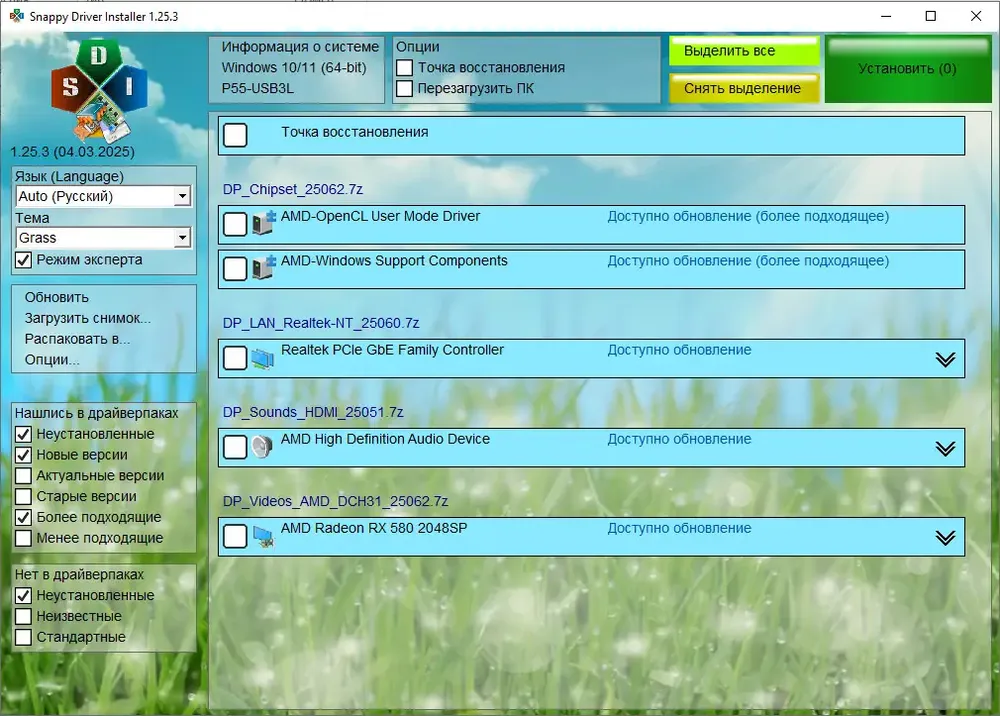Open the Загрузить снимок... menu entry
The height and width of the screenshot is (716, 1000).
tap(88, 318)
